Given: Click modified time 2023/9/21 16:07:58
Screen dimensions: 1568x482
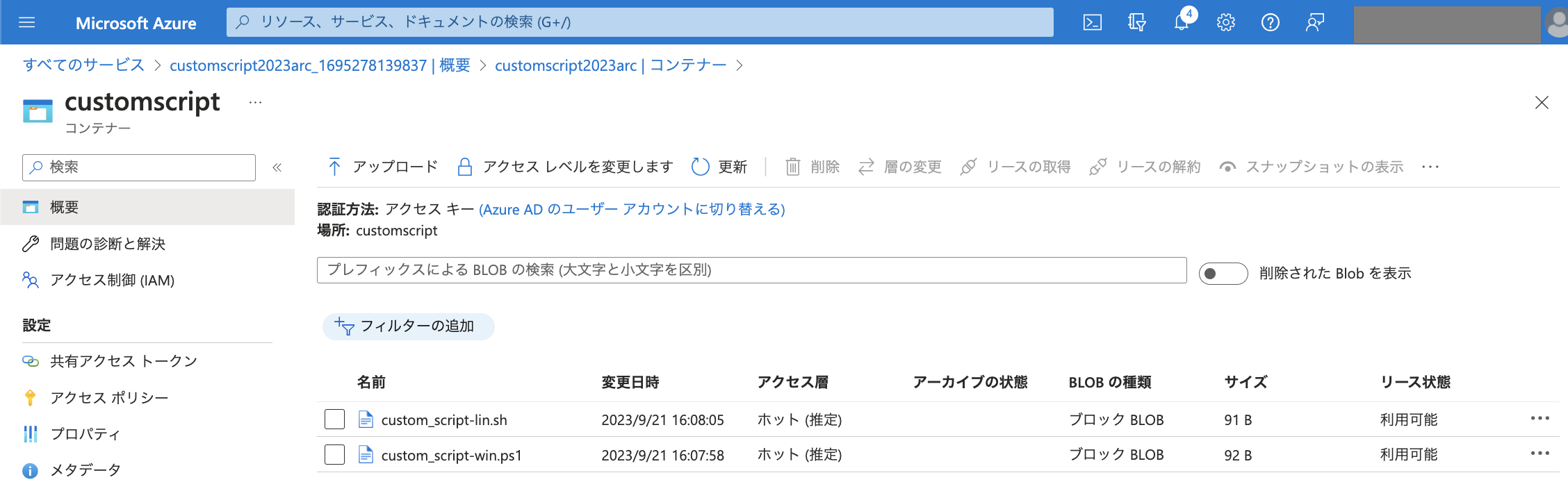Looking at the screenshot, I should point(662,456).
